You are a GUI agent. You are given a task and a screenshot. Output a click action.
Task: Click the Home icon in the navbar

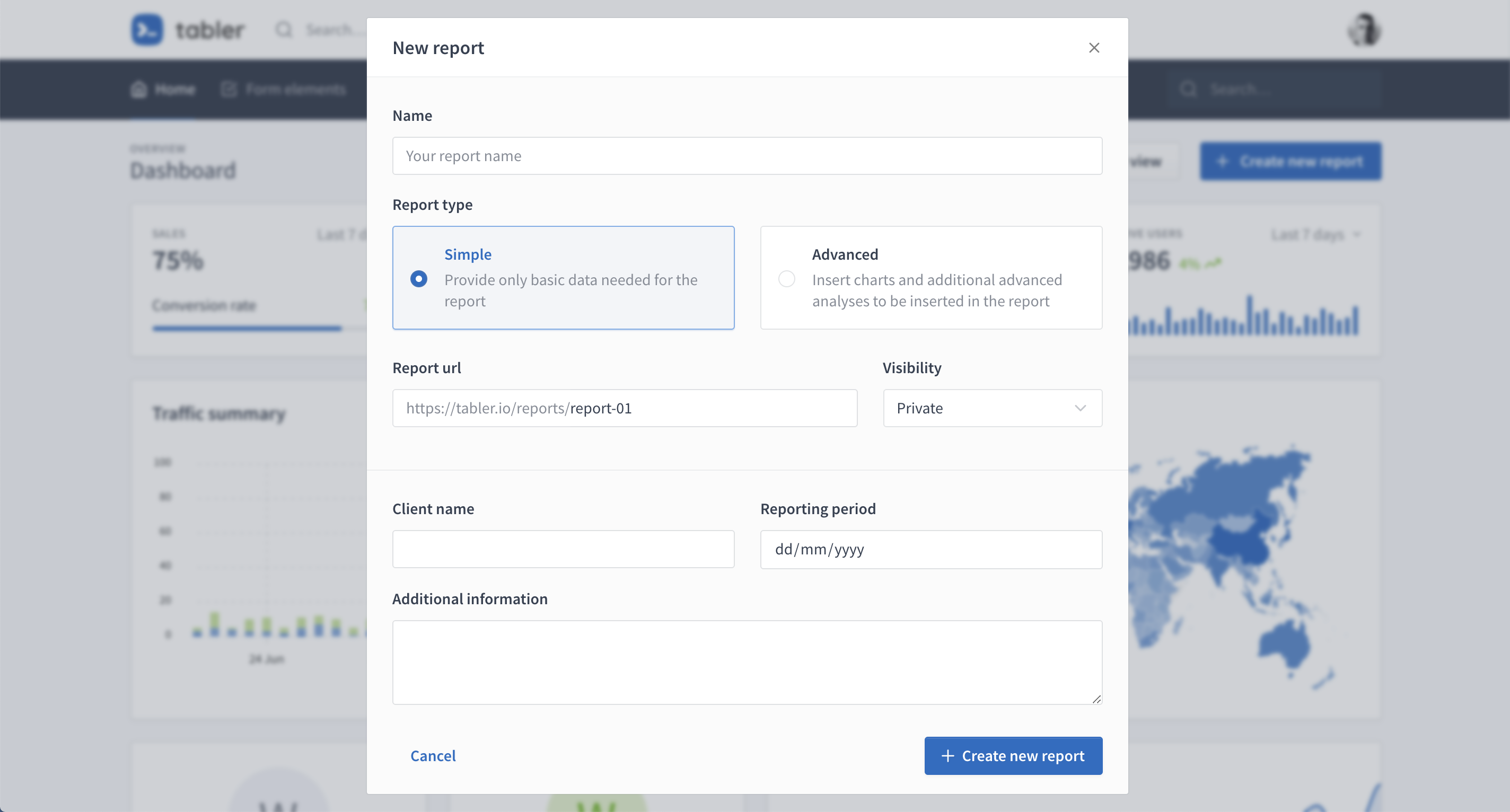(139, 89)
